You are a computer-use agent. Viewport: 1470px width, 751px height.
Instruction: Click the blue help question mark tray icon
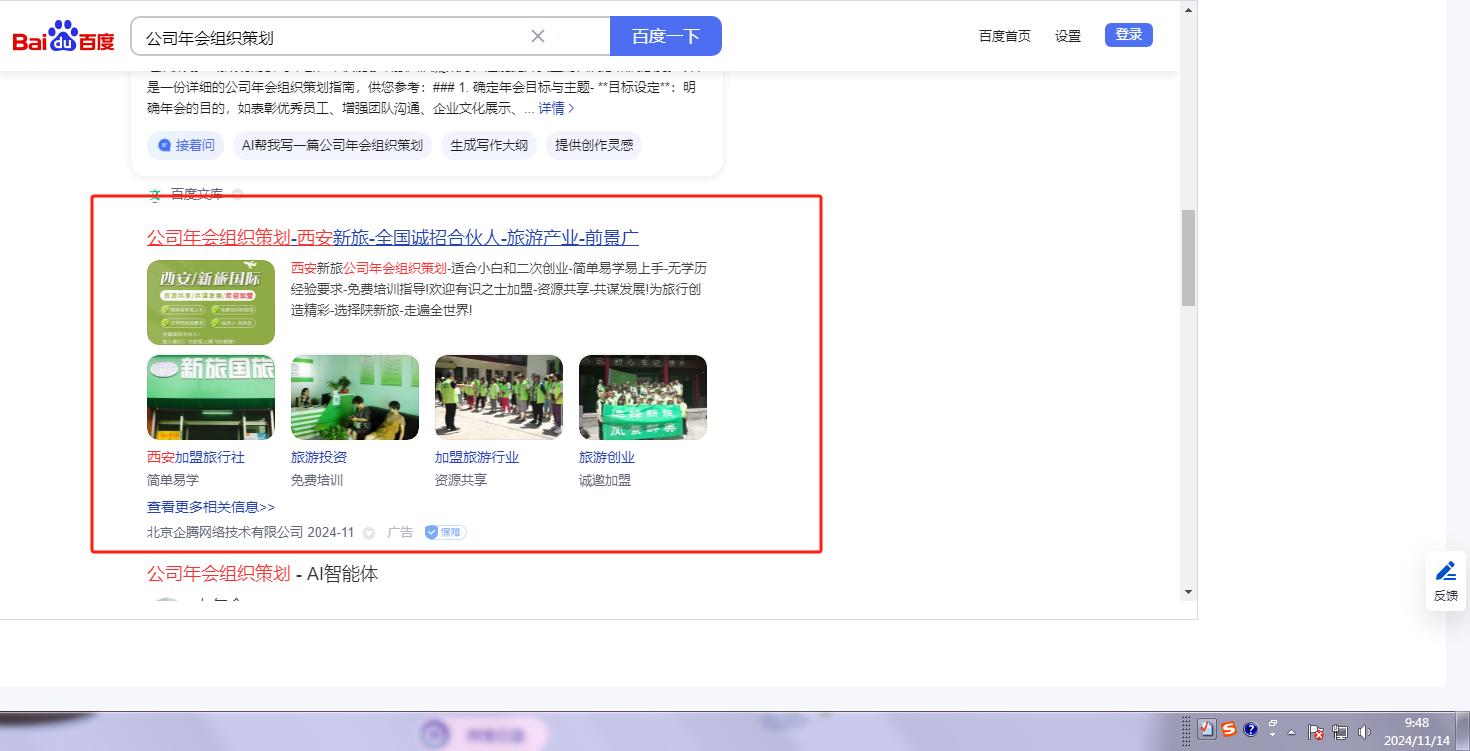pyautogui.click(x=1250, y=729)
